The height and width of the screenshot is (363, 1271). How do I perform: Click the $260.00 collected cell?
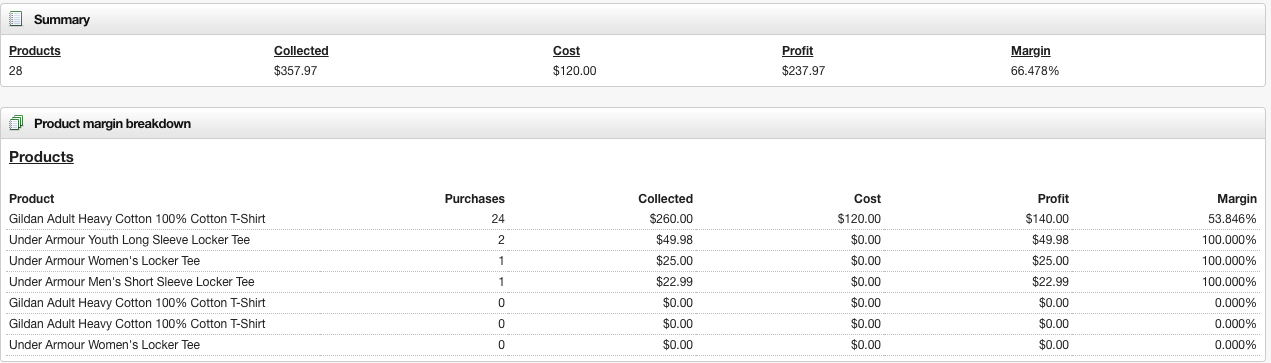(671, 218)
